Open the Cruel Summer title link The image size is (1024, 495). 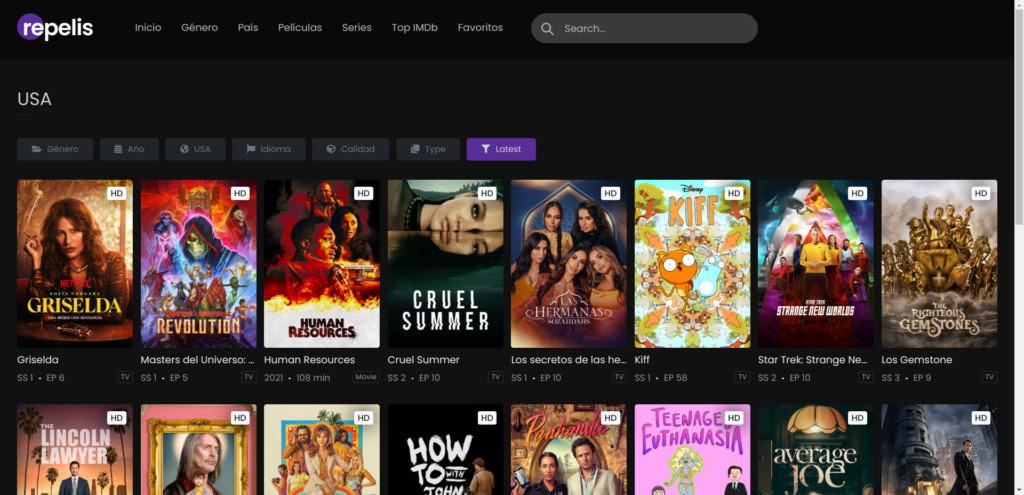tap(423, 360)
